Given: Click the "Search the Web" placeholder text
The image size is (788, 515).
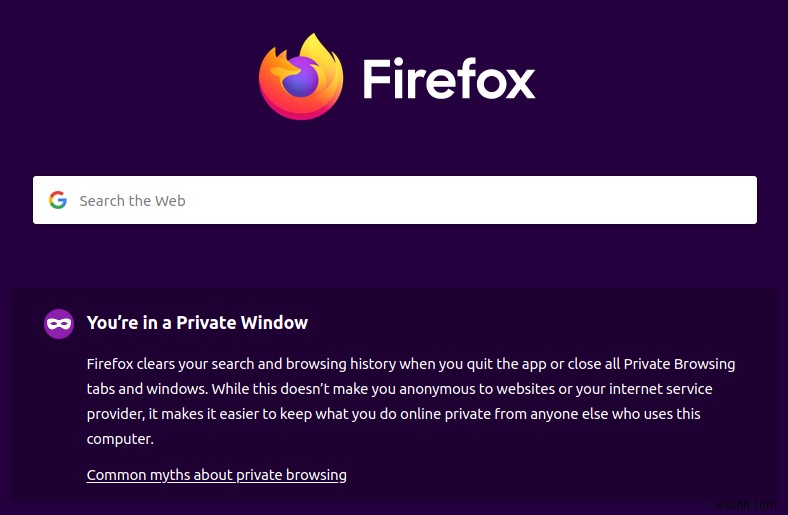Looking at the screenshot, I should [x=132, y=201].
